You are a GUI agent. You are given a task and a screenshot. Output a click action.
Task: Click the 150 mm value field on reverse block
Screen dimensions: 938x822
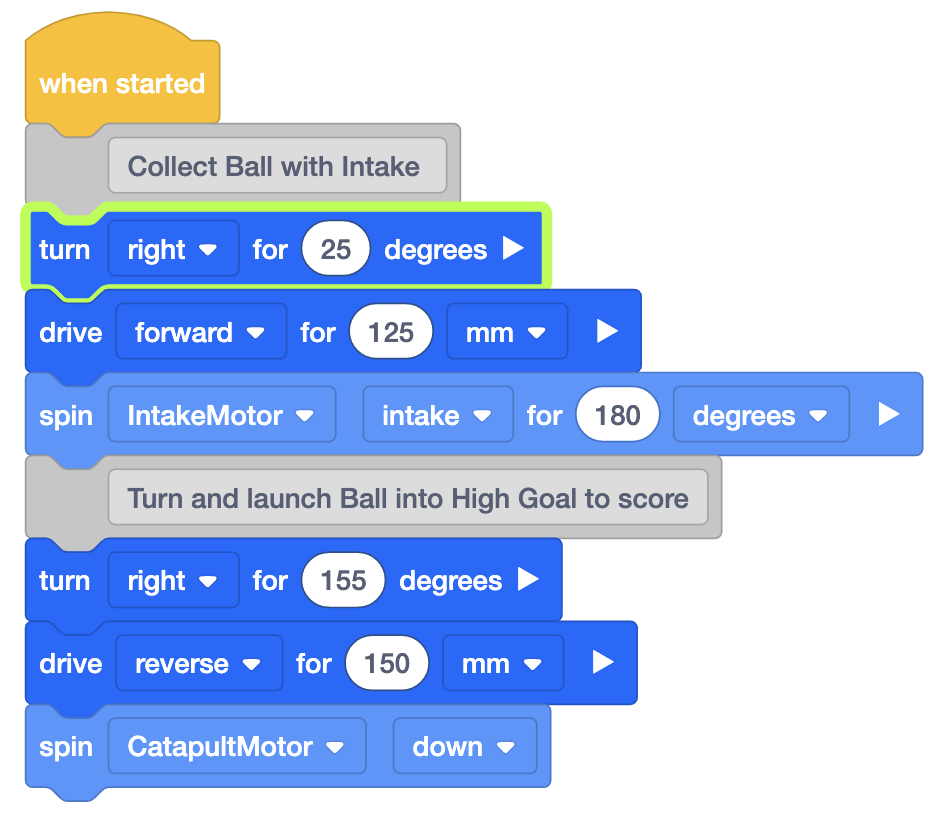point(387,662)
